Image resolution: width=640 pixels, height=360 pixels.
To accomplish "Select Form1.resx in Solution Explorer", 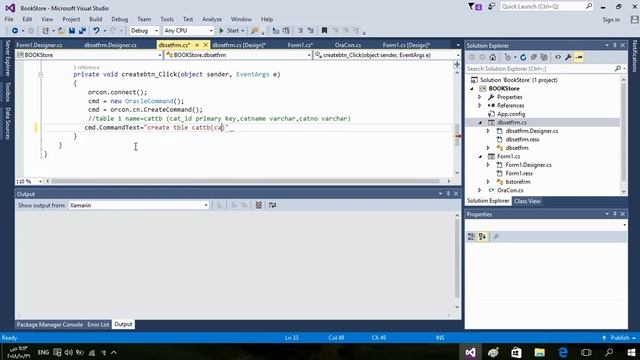I will pyautogui.click(x=519, y=173).
